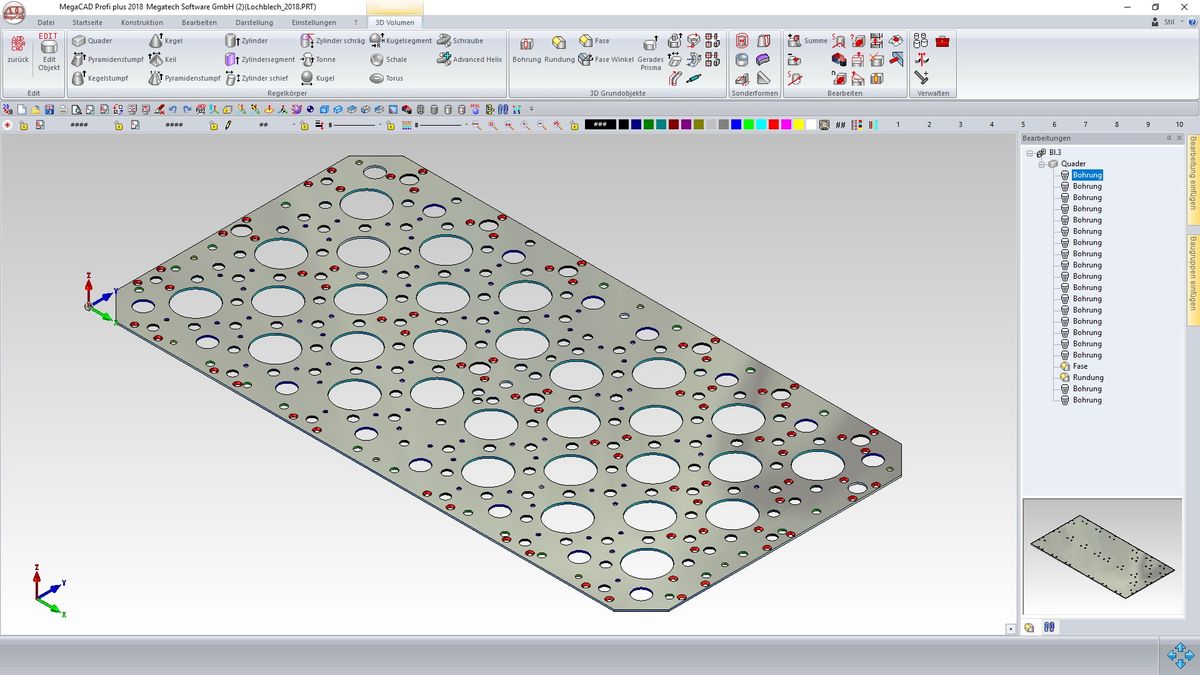Switch to the Darstellung tab
This screenshot has width=1200, height=675.
click(254, 22)
